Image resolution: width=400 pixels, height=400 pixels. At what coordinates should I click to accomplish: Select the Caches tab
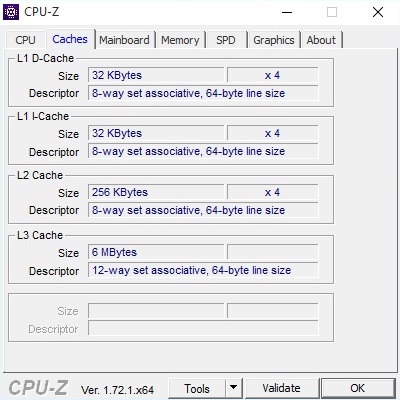[x=70, y=39]
